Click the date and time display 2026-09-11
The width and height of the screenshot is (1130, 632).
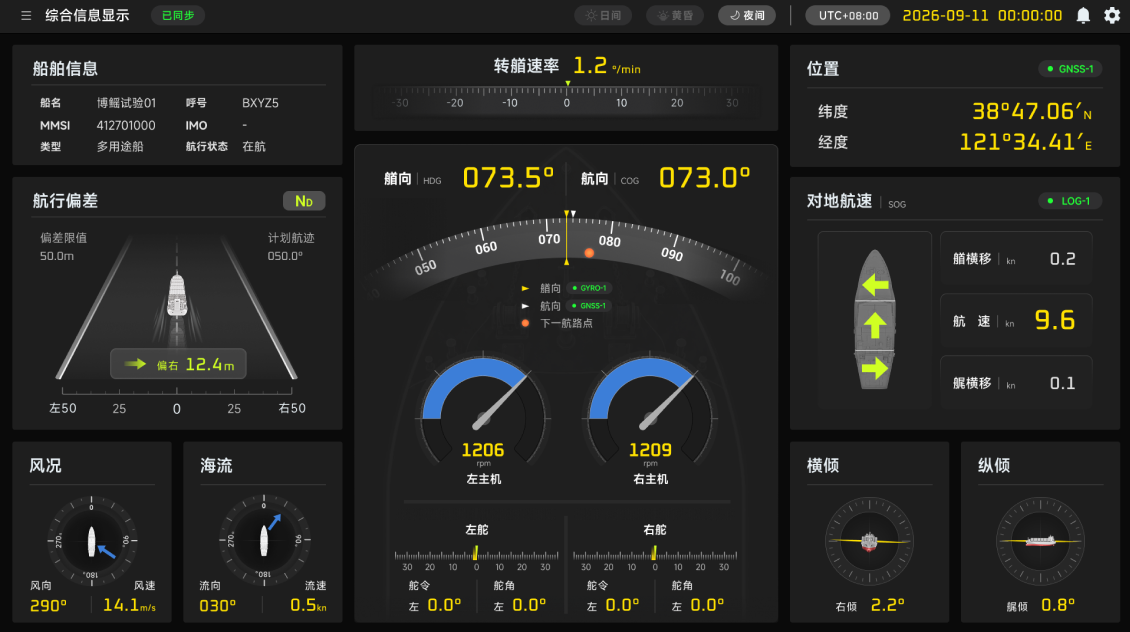pyautogui.click(x=982, y=15)
